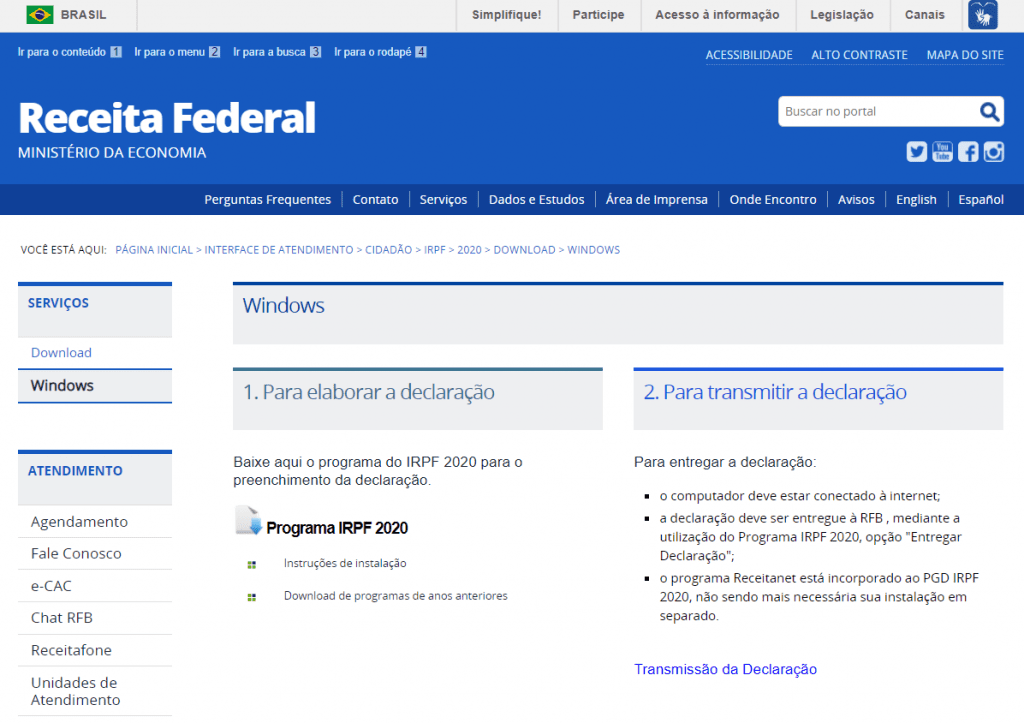Open the VLibras accessibility hands icon
The image size is (1024, 723).
click(983, 15)
